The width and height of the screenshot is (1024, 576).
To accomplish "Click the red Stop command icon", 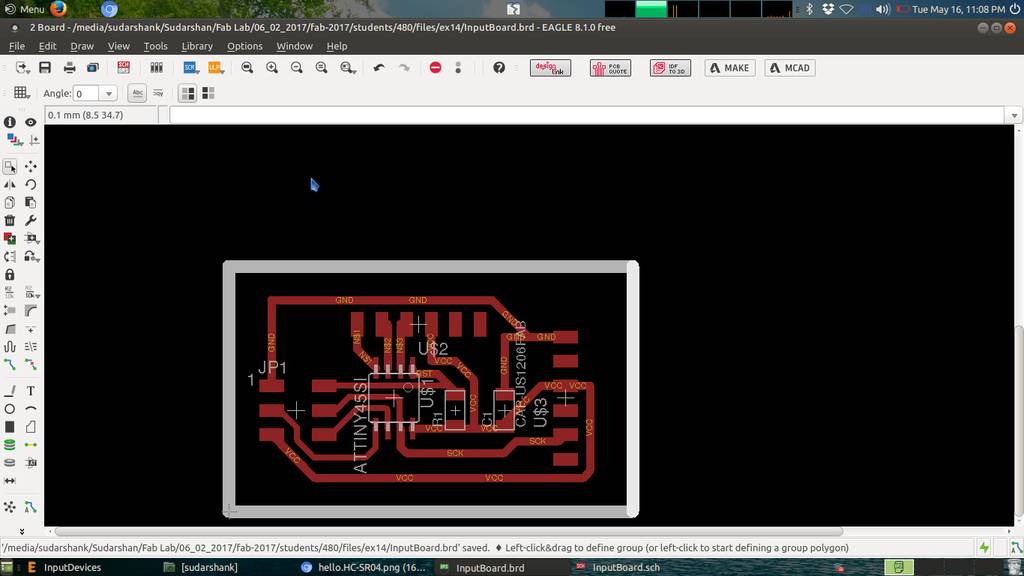I will (436, 67).
